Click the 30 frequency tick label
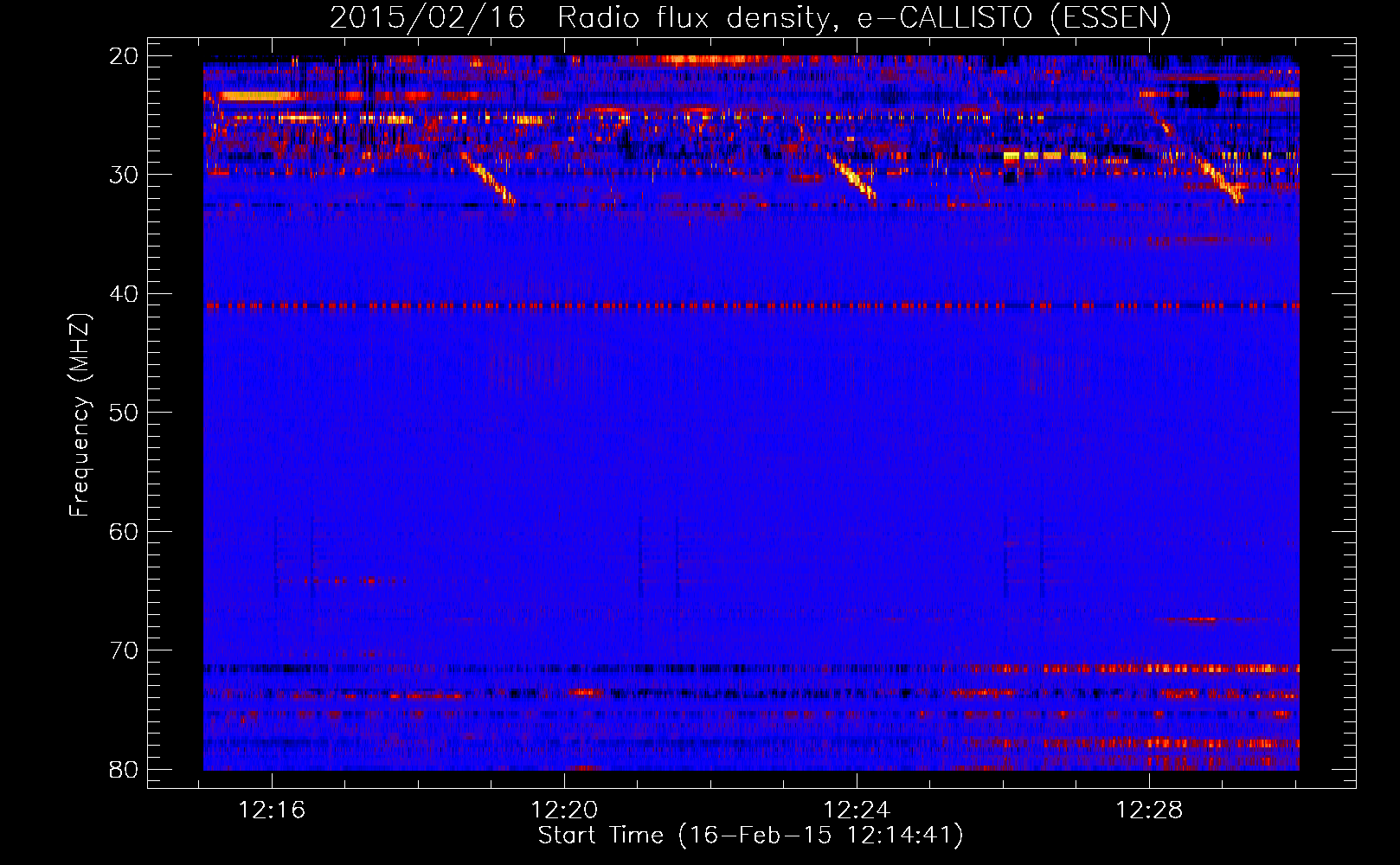 click(124, 175)
